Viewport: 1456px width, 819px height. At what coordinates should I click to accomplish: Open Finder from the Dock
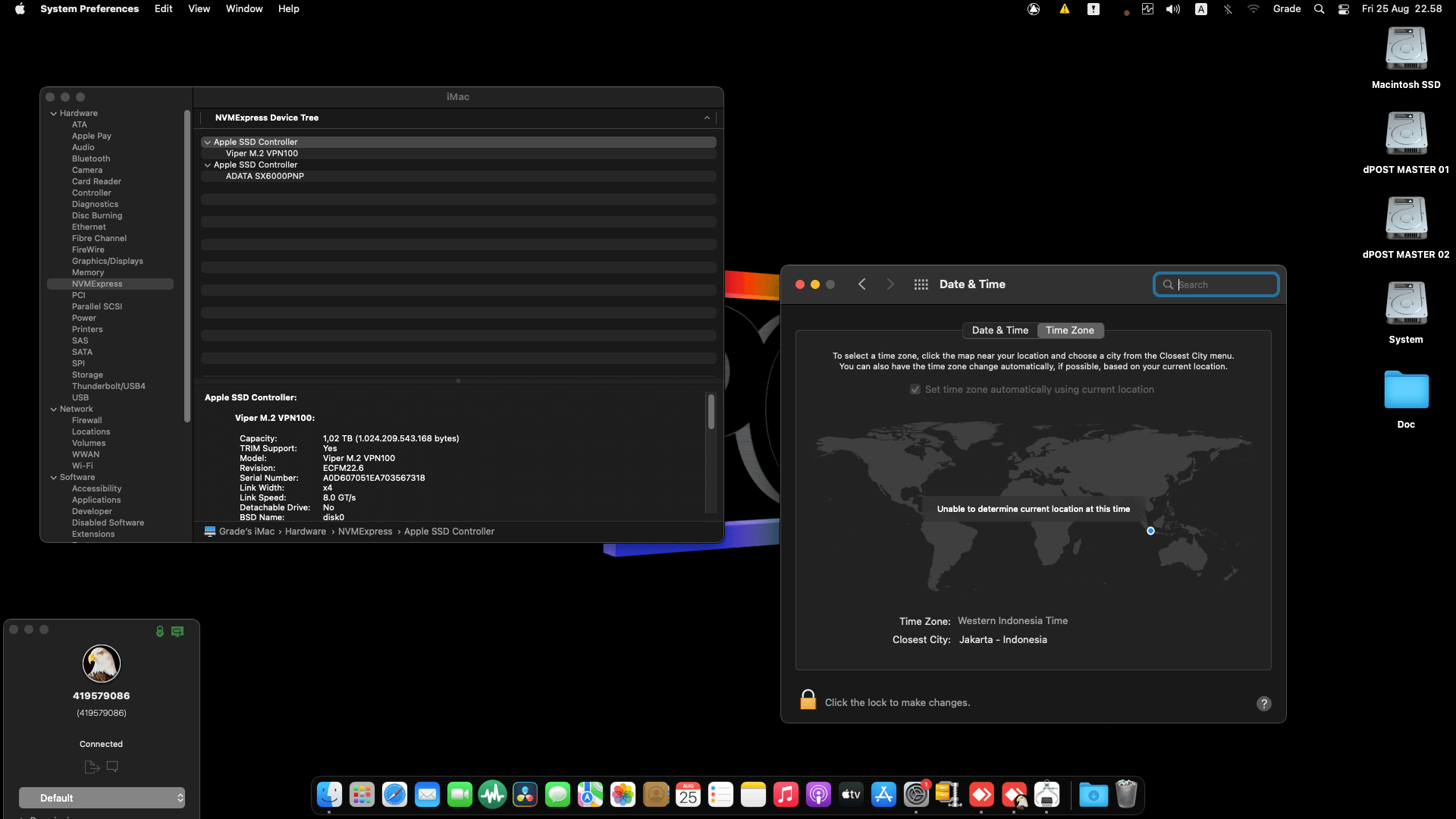point(329,795)
